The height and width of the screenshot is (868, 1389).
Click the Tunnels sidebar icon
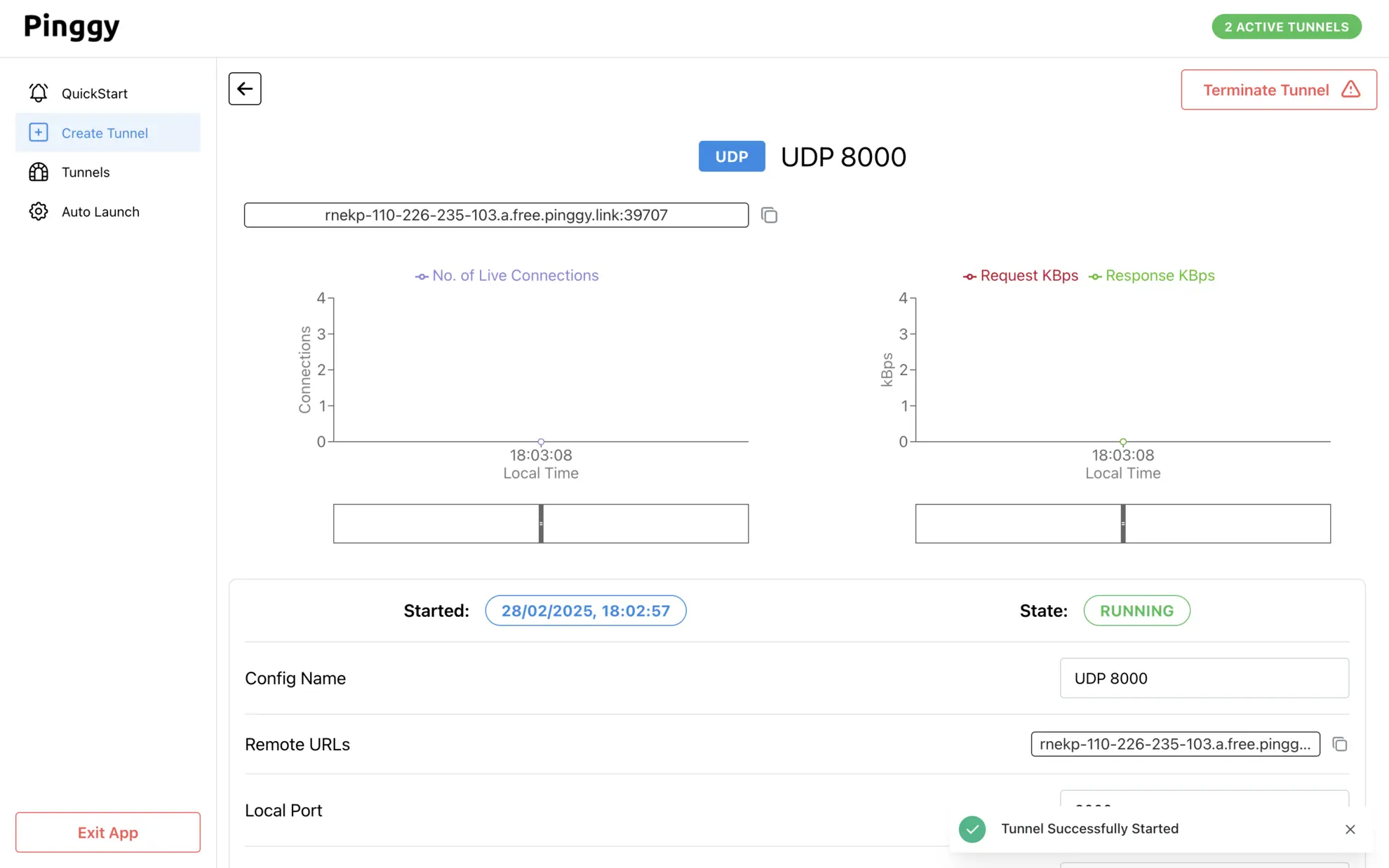coord(39,172)
